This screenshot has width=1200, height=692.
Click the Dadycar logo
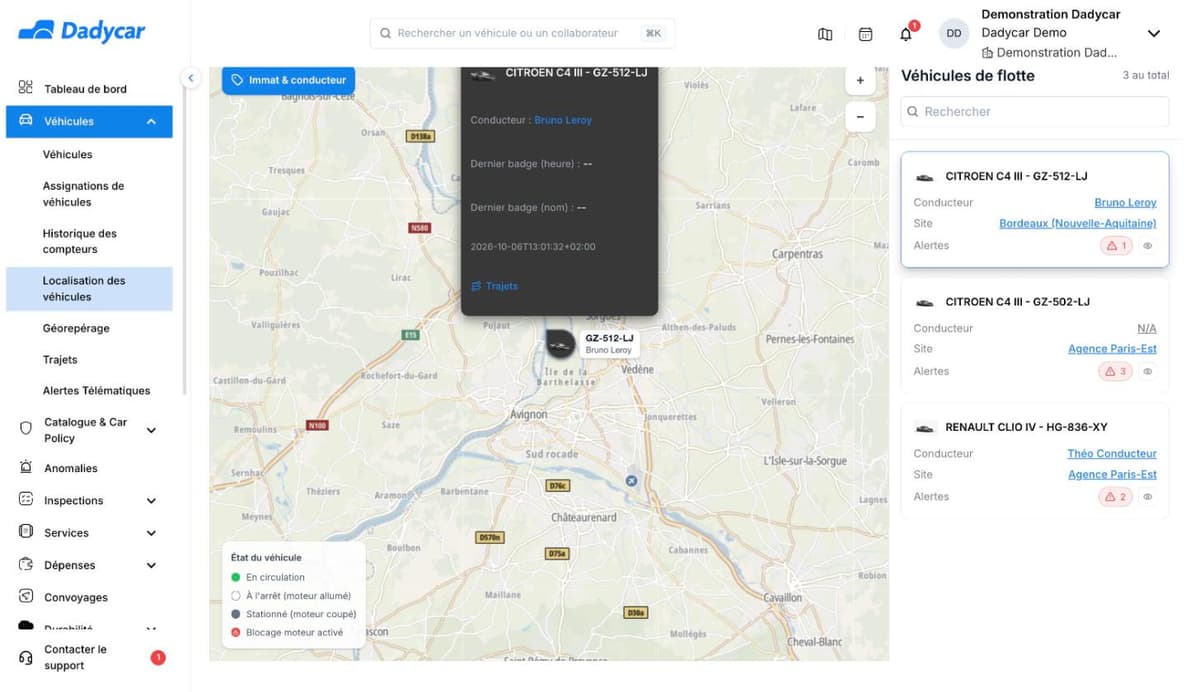click(x=82, y=31)
